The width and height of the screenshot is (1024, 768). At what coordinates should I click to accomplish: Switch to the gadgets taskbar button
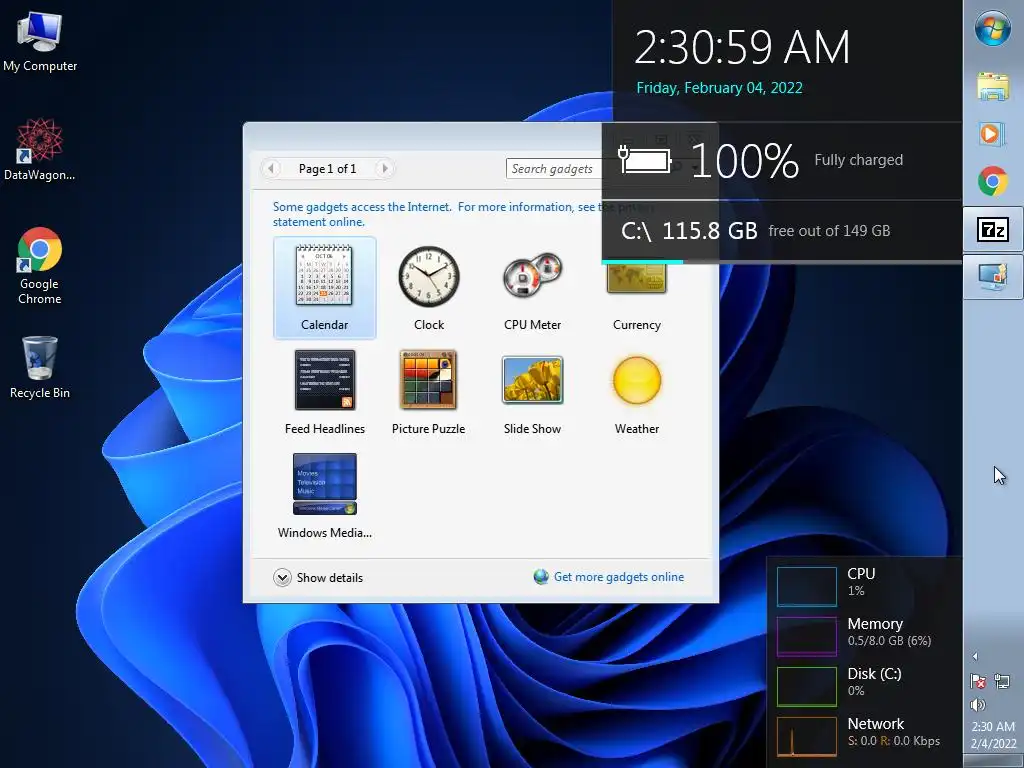[x=993, y=276]
